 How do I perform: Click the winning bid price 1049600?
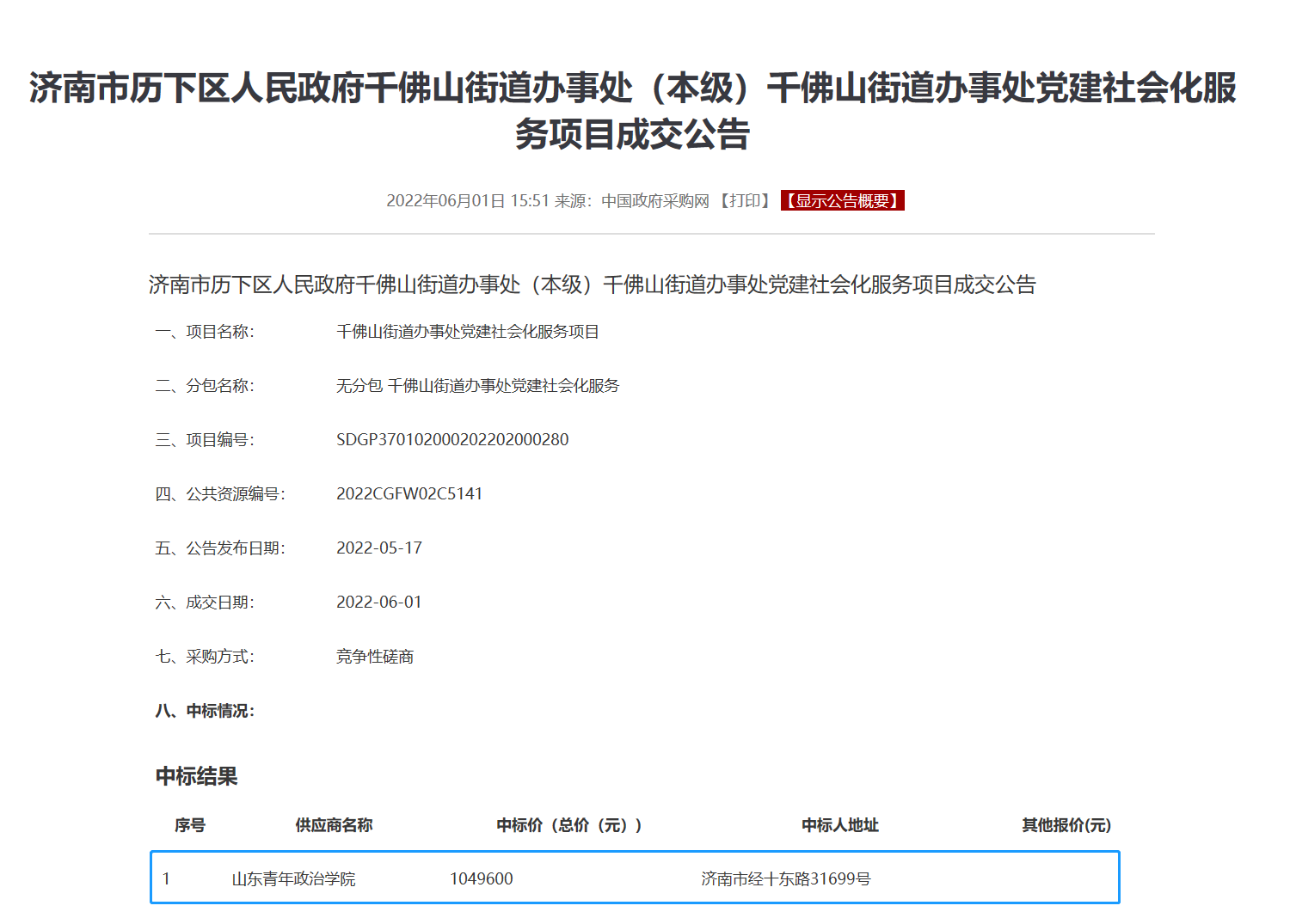481,878
